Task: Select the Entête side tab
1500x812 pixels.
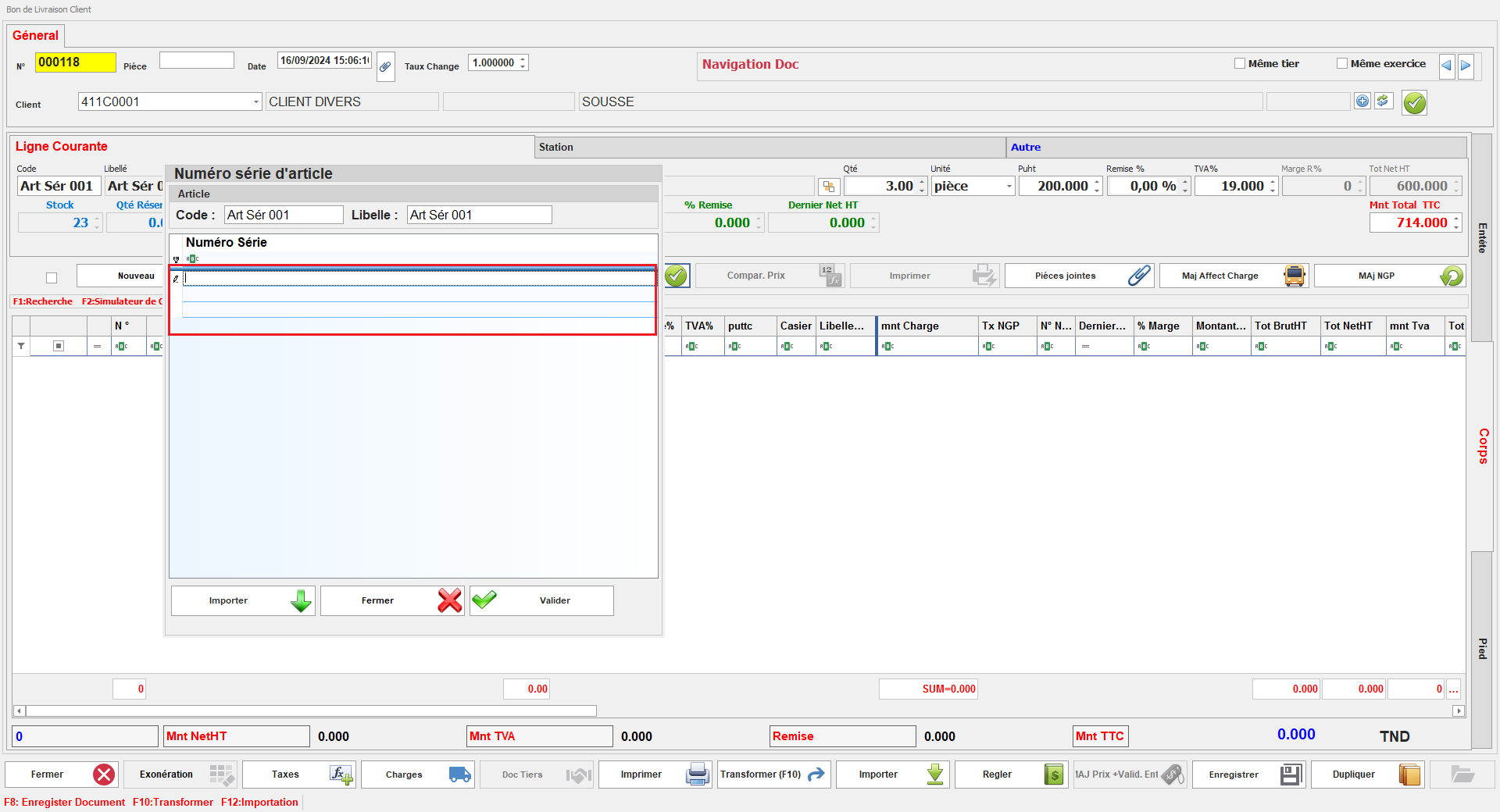Action: (1482, 237)
